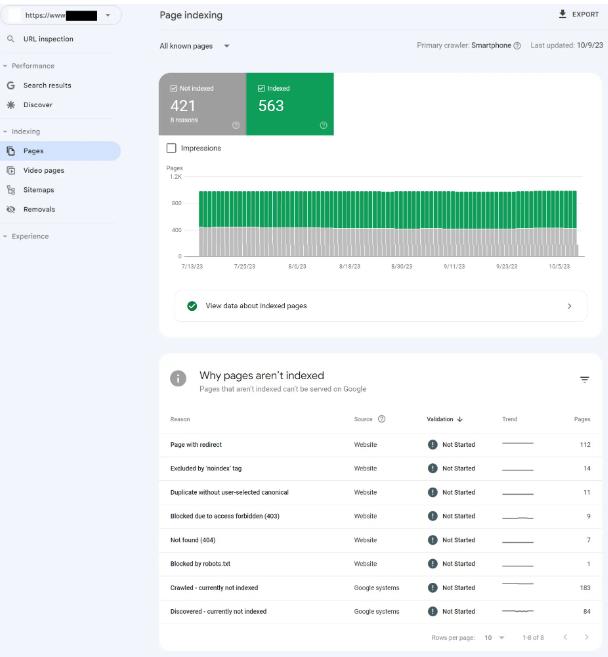Collapse the Indexing section
Screen dimensions: 608x657
coord(21,131)
